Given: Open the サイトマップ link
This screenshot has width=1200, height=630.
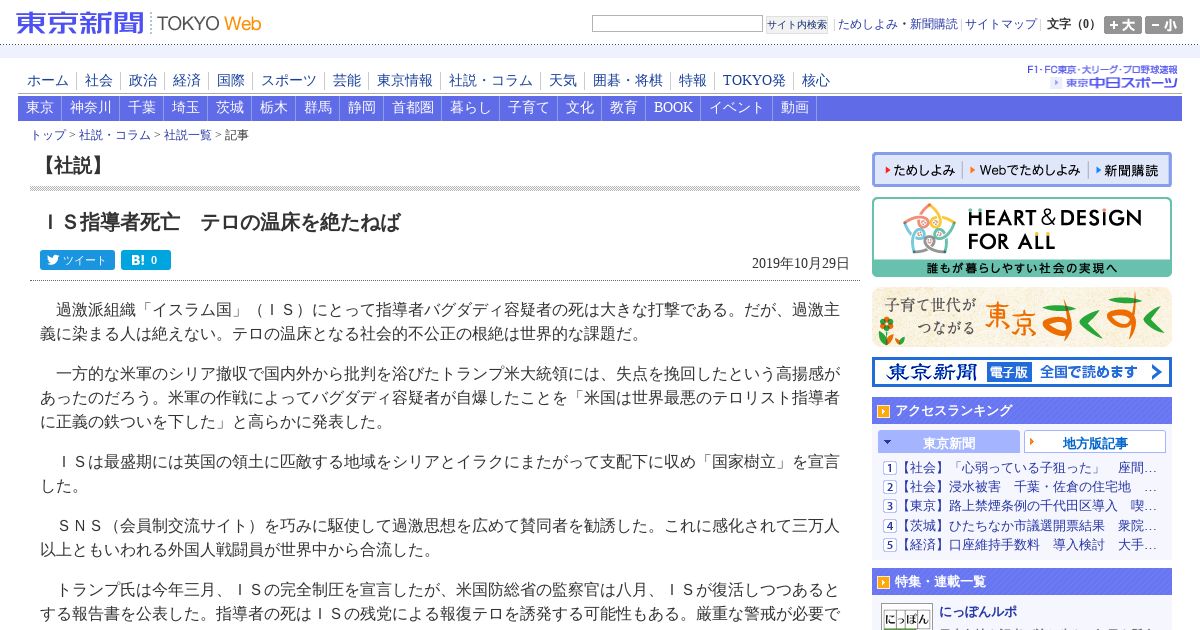Looking at the screenshot, I should [1000, 24].
